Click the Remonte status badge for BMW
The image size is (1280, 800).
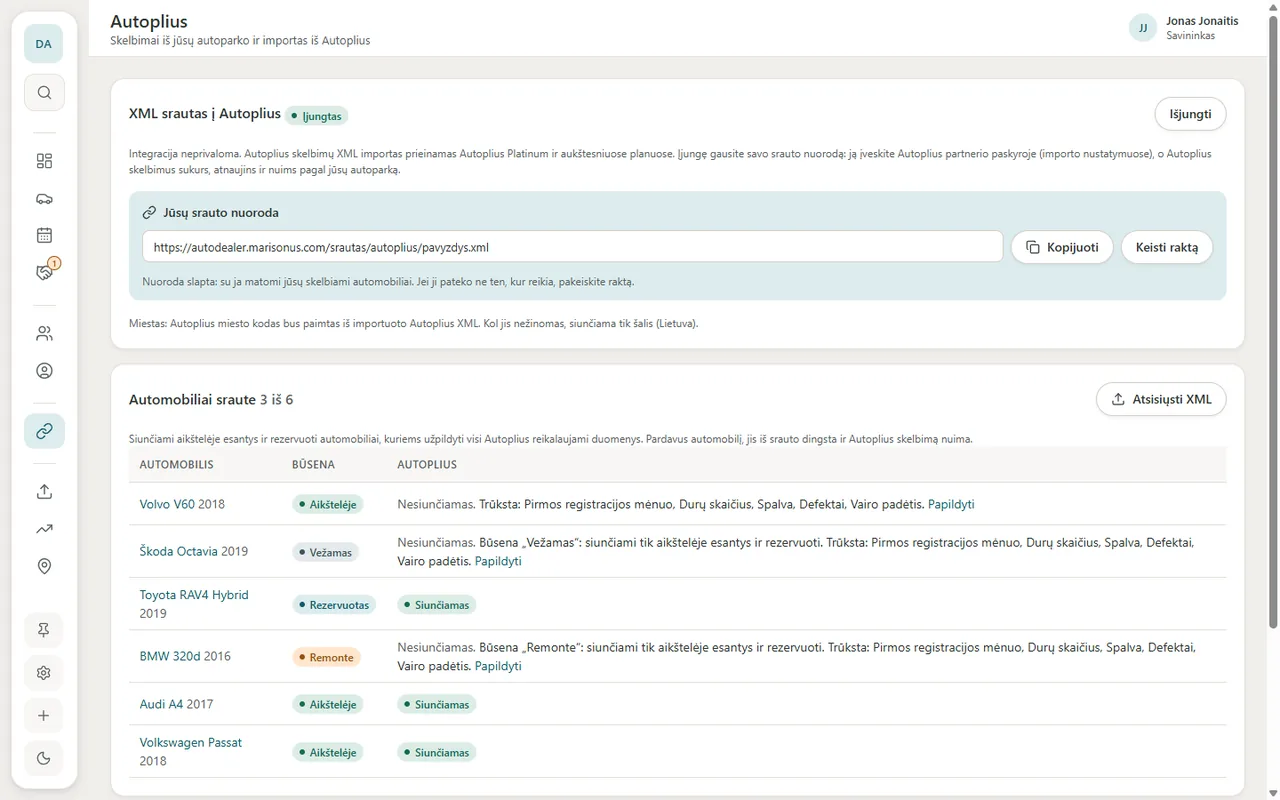326,657
